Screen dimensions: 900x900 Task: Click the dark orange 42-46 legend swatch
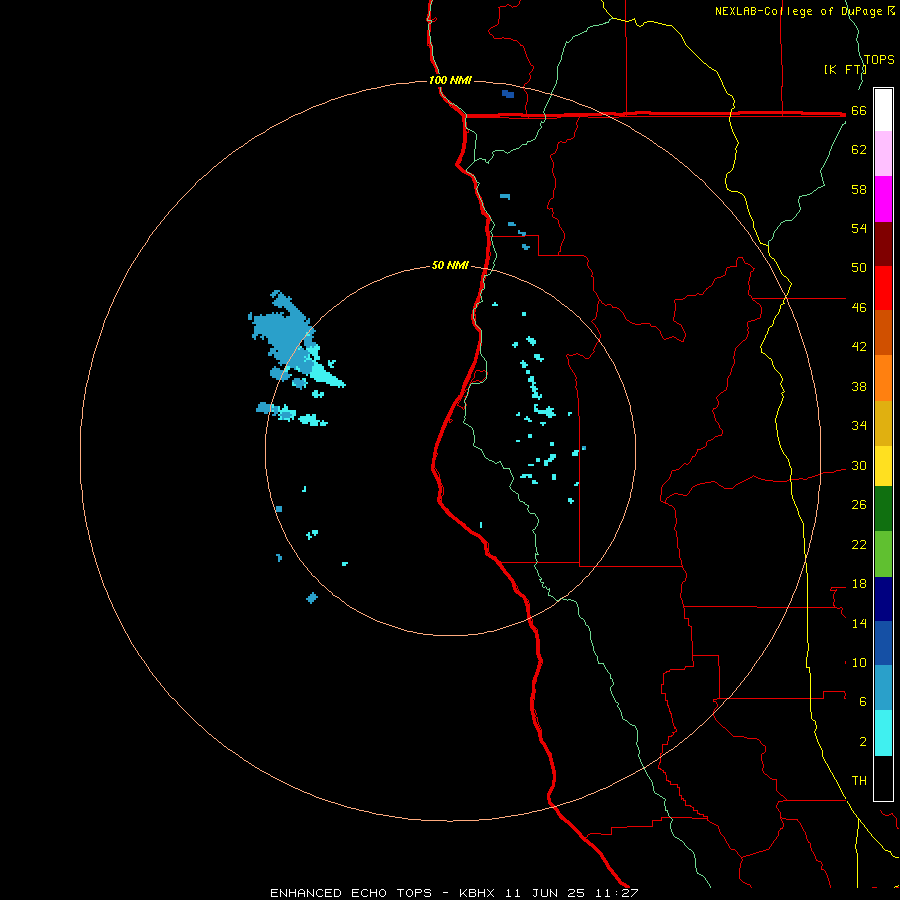click(x=883, y=333)
